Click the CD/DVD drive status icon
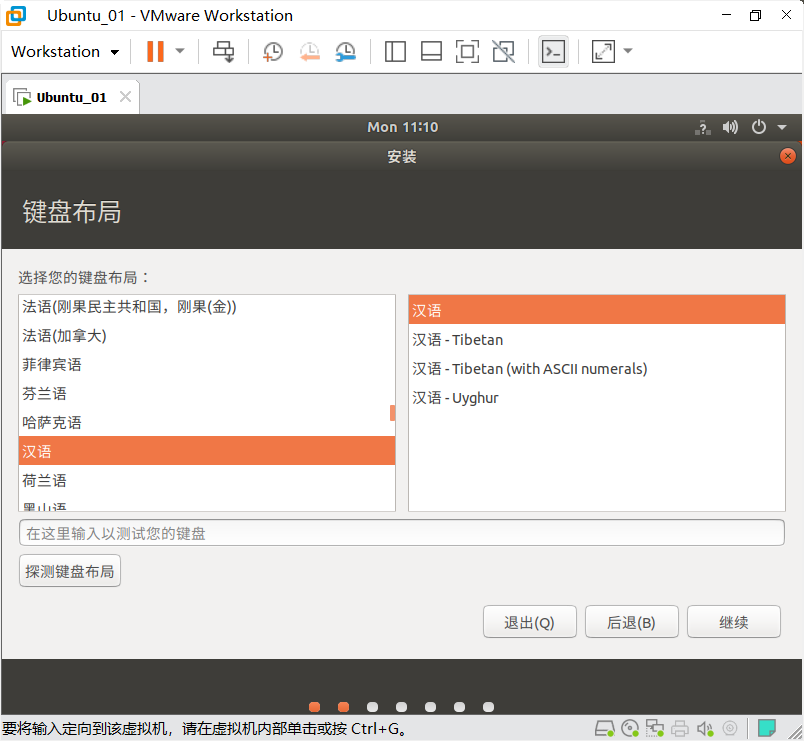 [x=630, y=728]
